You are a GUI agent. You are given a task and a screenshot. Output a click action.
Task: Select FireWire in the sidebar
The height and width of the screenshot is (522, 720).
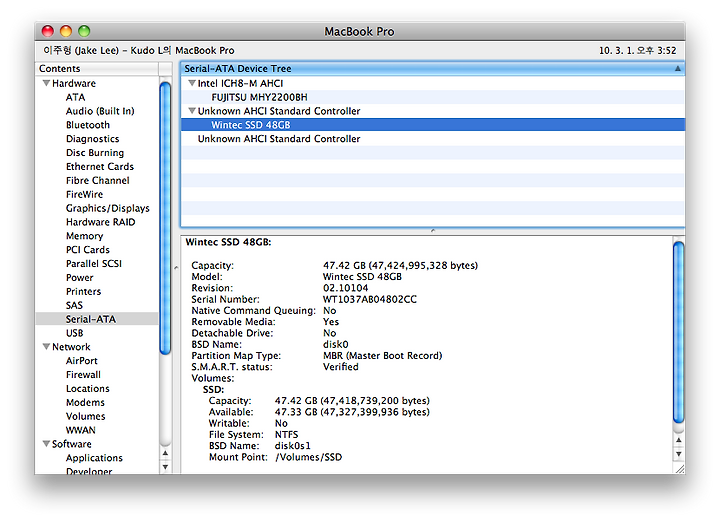tap(84, 194)
